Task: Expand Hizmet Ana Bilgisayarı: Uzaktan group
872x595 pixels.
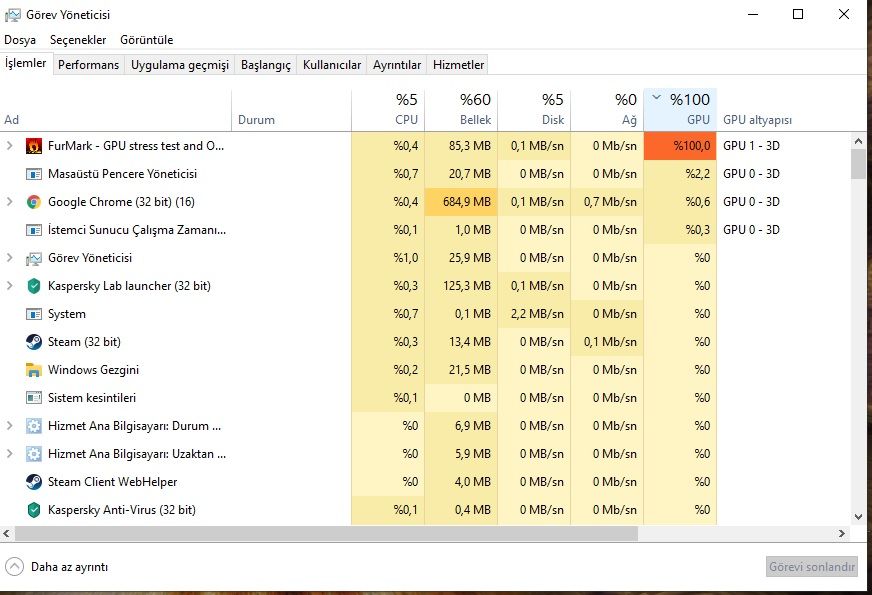Action: coord(9,453)
